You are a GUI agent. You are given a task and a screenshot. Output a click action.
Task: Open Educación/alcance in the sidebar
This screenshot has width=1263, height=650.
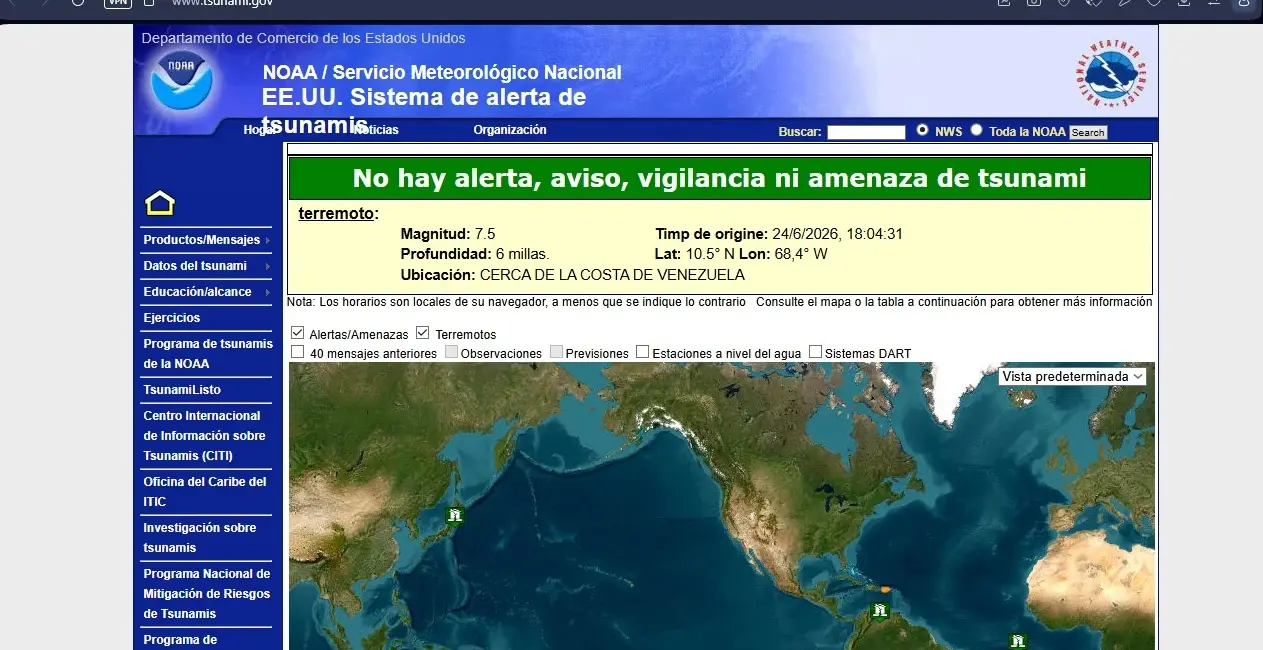(x=197, y=292)
